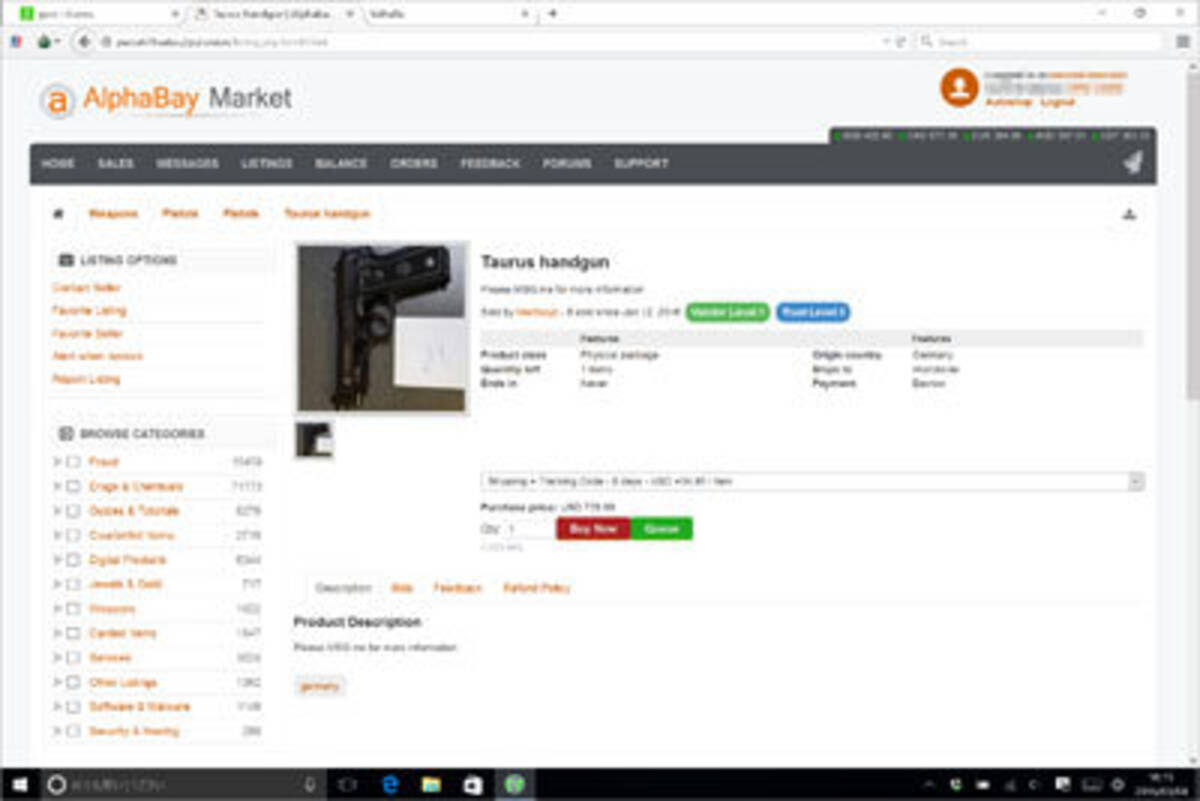Click the small thumbnail under the photo
The image size is (1200, 801).
[x=314, y=440]
